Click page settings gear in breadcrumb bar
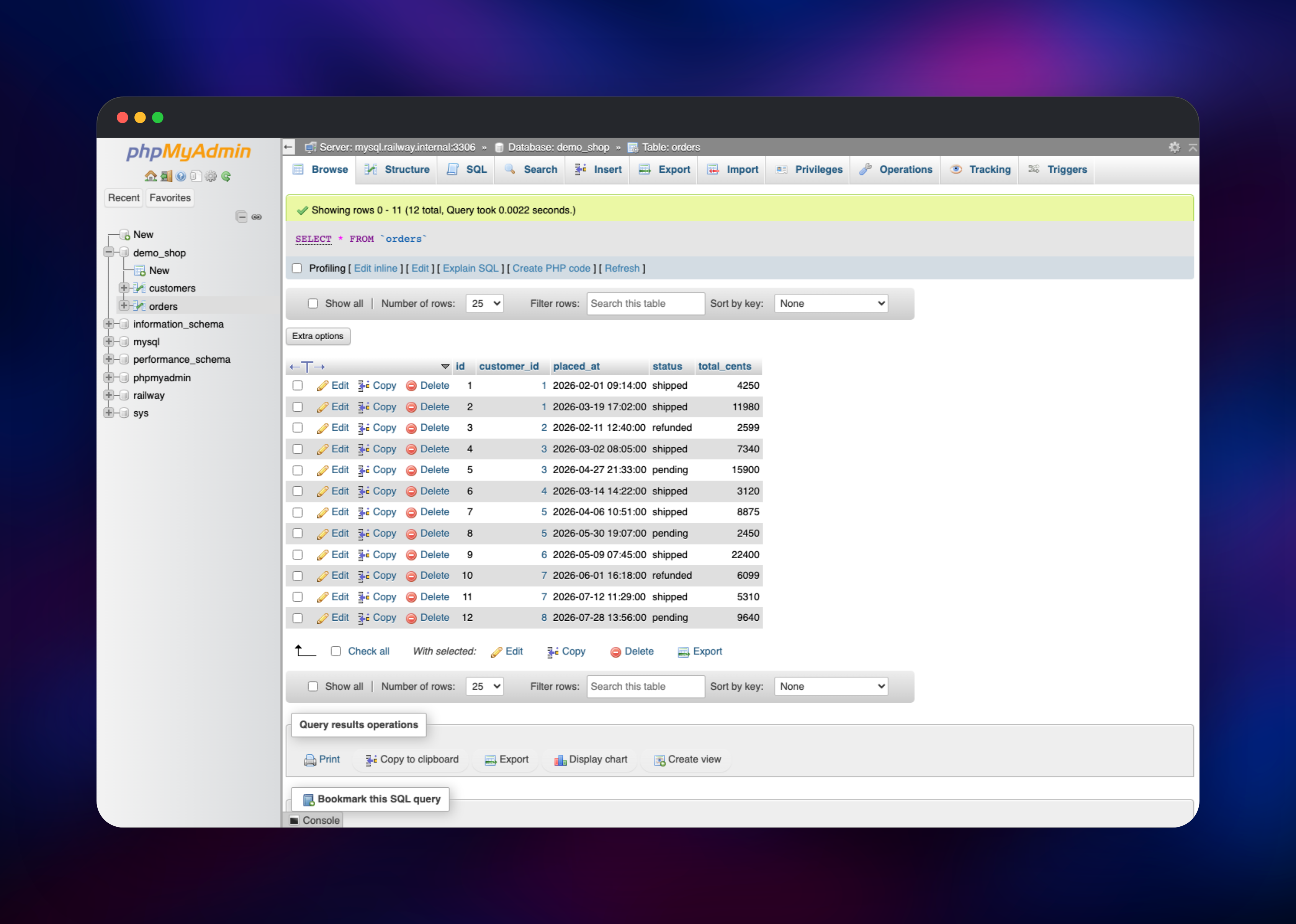This screenshot has height=924, width=1296. [1174, 147]
